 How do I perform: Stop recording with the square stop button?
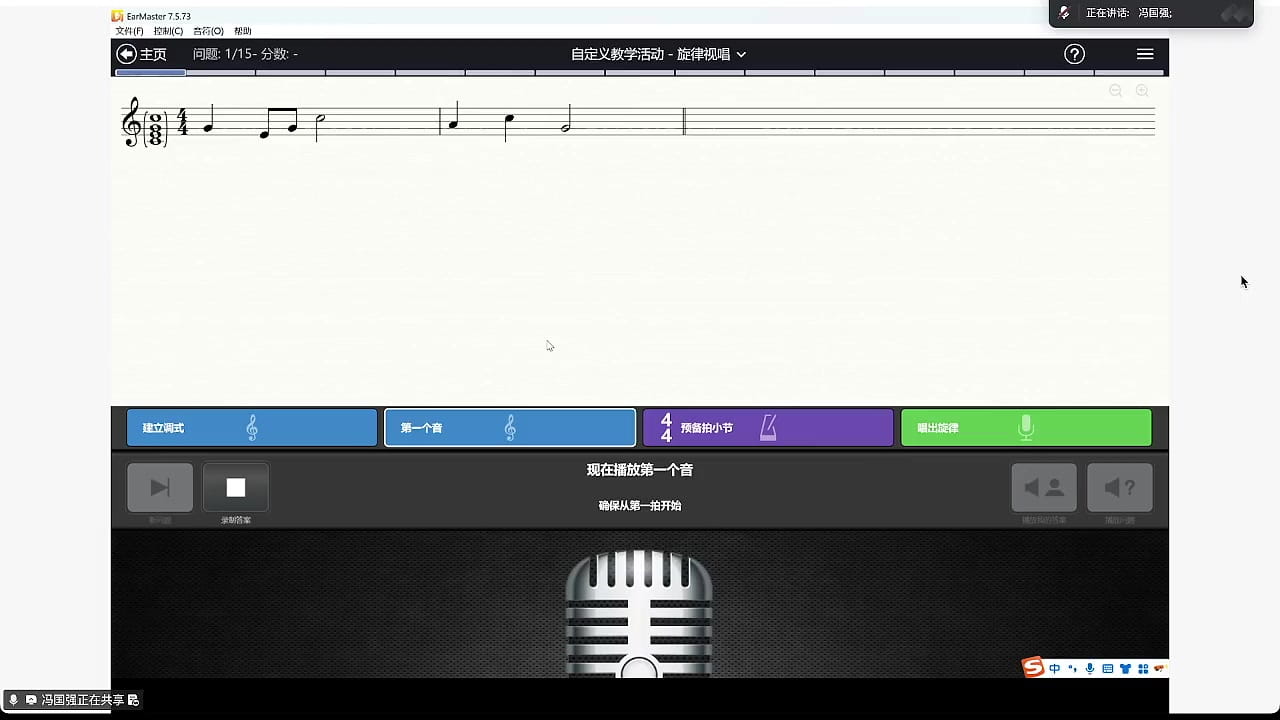tap(236, 487)
